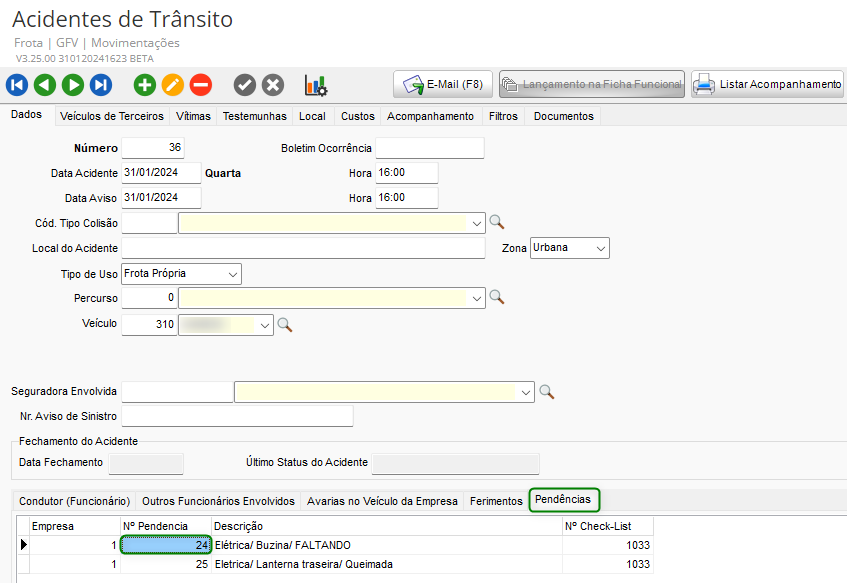Search vehicle using magnifier icon

[x=285, y=324]
